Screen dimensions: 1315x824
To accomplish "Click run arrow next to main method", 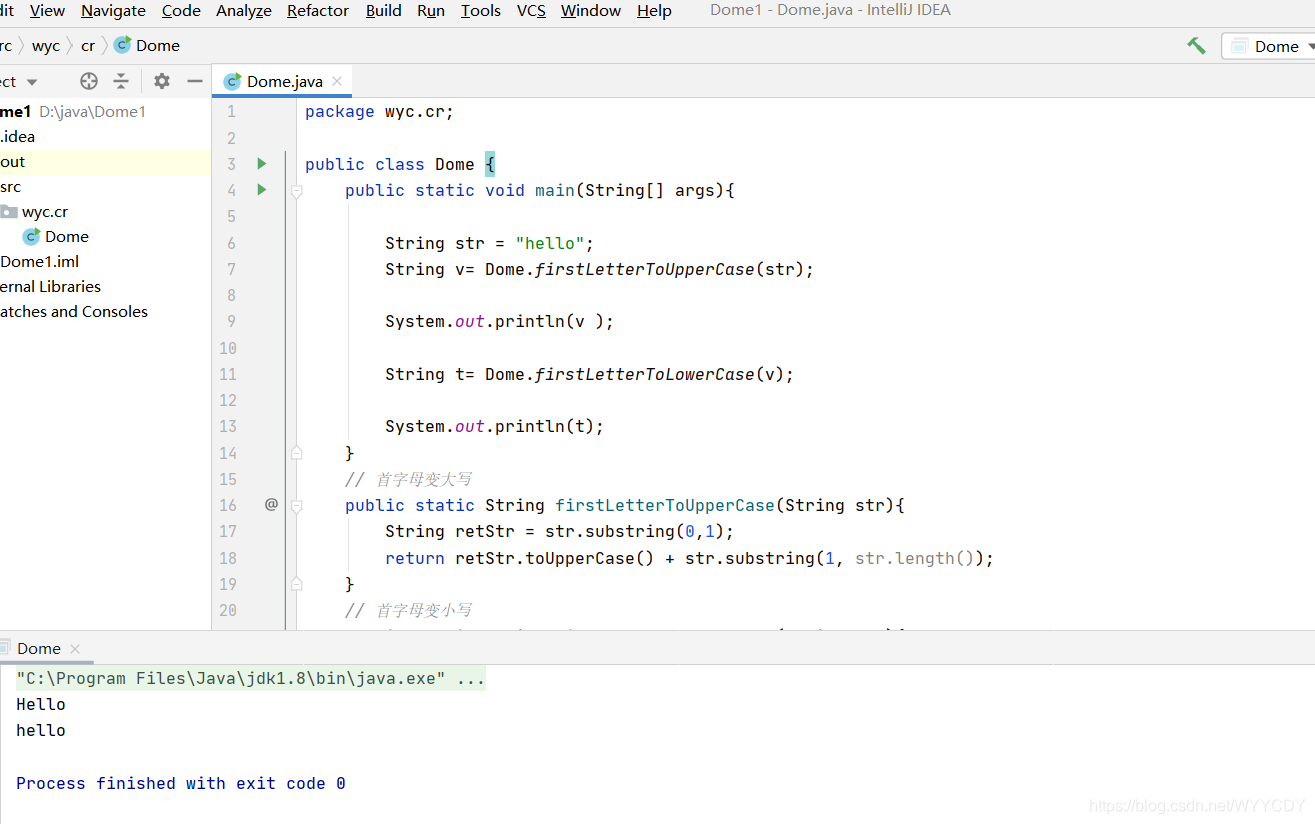I will [262, 190].
